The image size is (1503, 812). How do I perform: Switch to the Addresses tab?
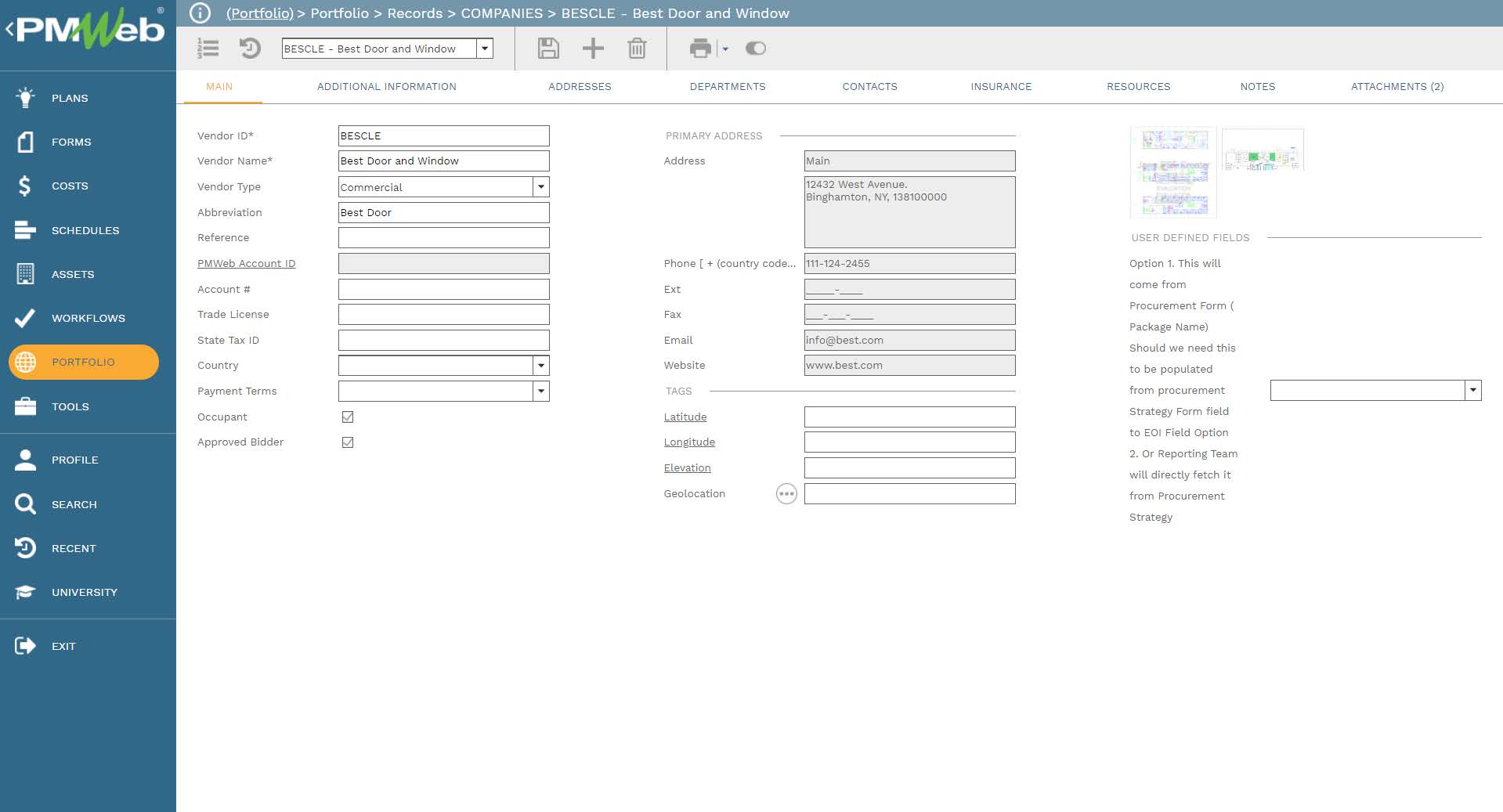click(580, 87)
